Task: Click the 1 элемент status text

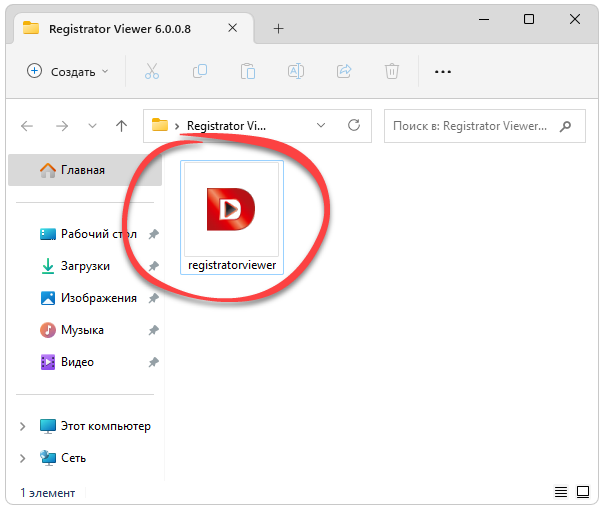Action: click(x=48, y=493)
